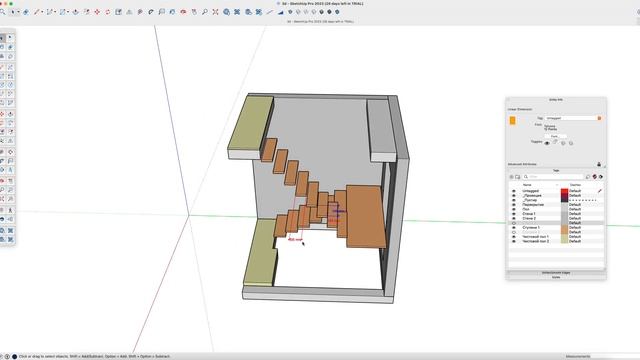Click the Untagged red color swatch
This screenshot has width=640, height=360.
point(564,191)
